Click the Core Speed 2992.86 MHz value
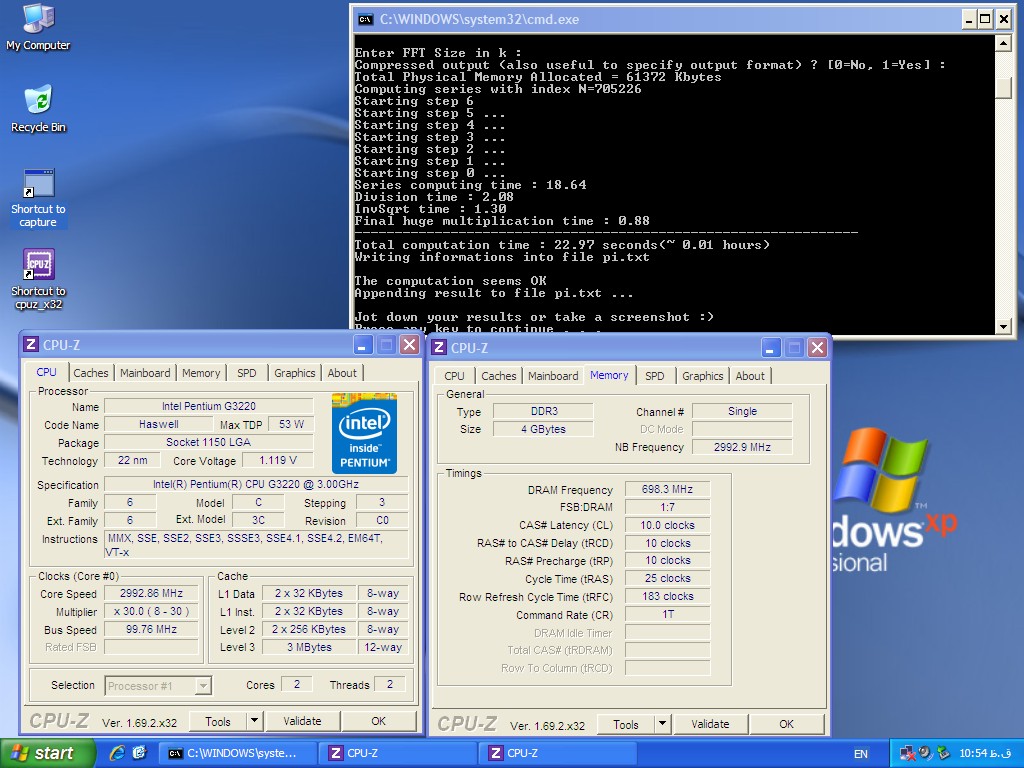1024x768 pixels. click(x=152, y=594)
